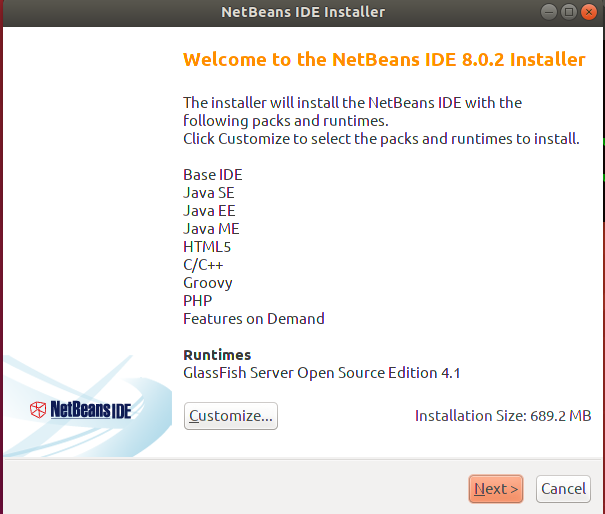Viewport: 605px width, 514px height.
Task: Click the Java SE pack label
Action: pyautogui.click(x=209, y=193)
